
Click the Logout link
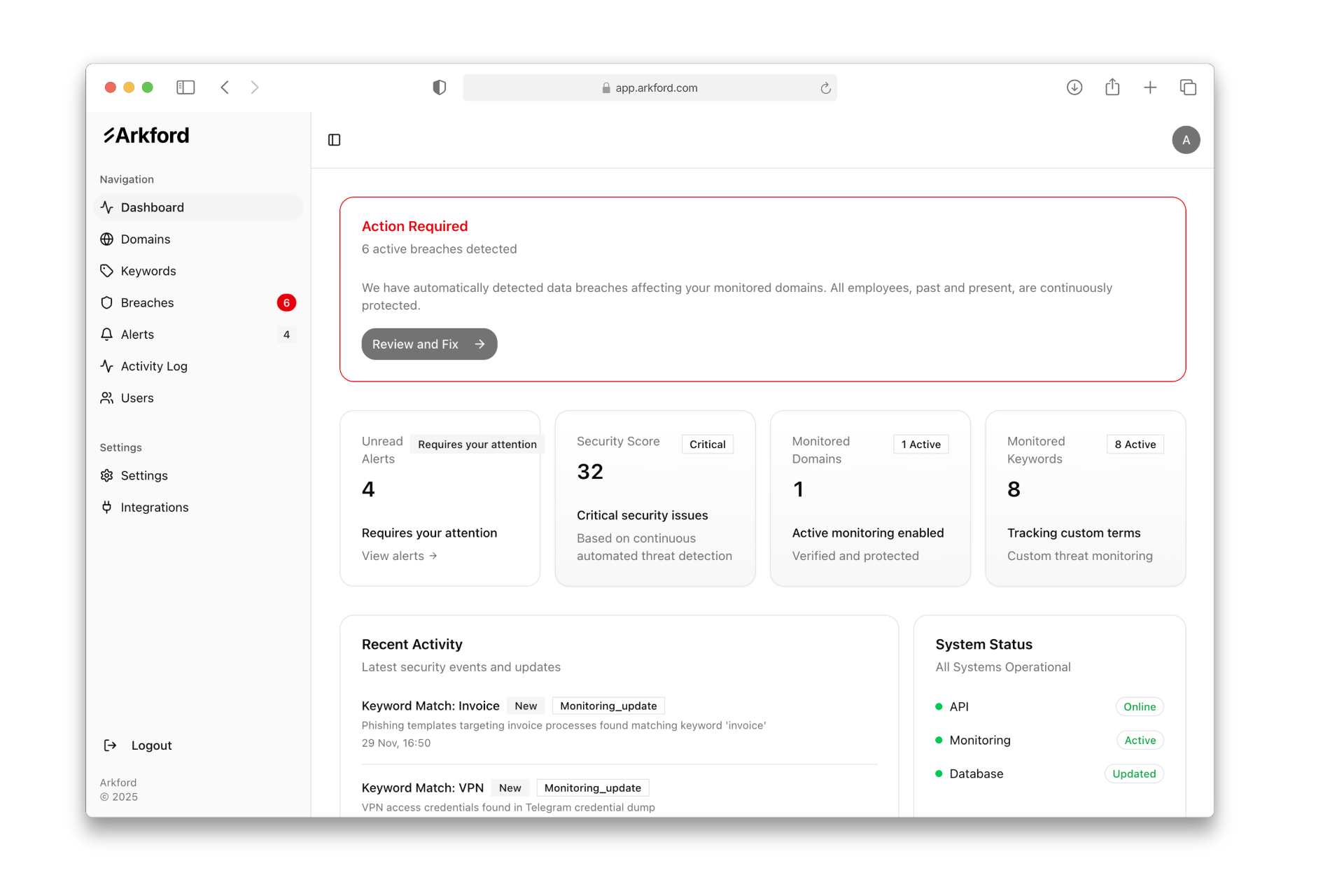[x=152, y=745]
